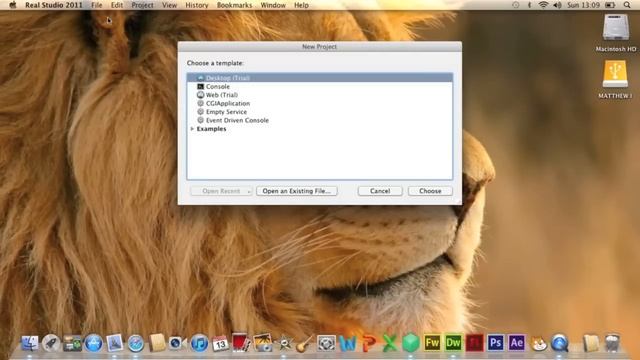The image size is (640, 360).
Task: Click the Time Machine status icon
Action: [516, 5]
